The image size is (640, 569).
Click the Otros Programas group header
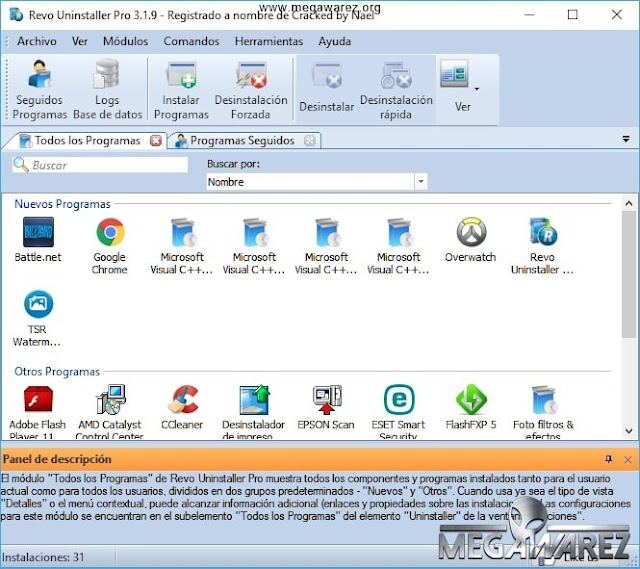[x=57, y=371]
